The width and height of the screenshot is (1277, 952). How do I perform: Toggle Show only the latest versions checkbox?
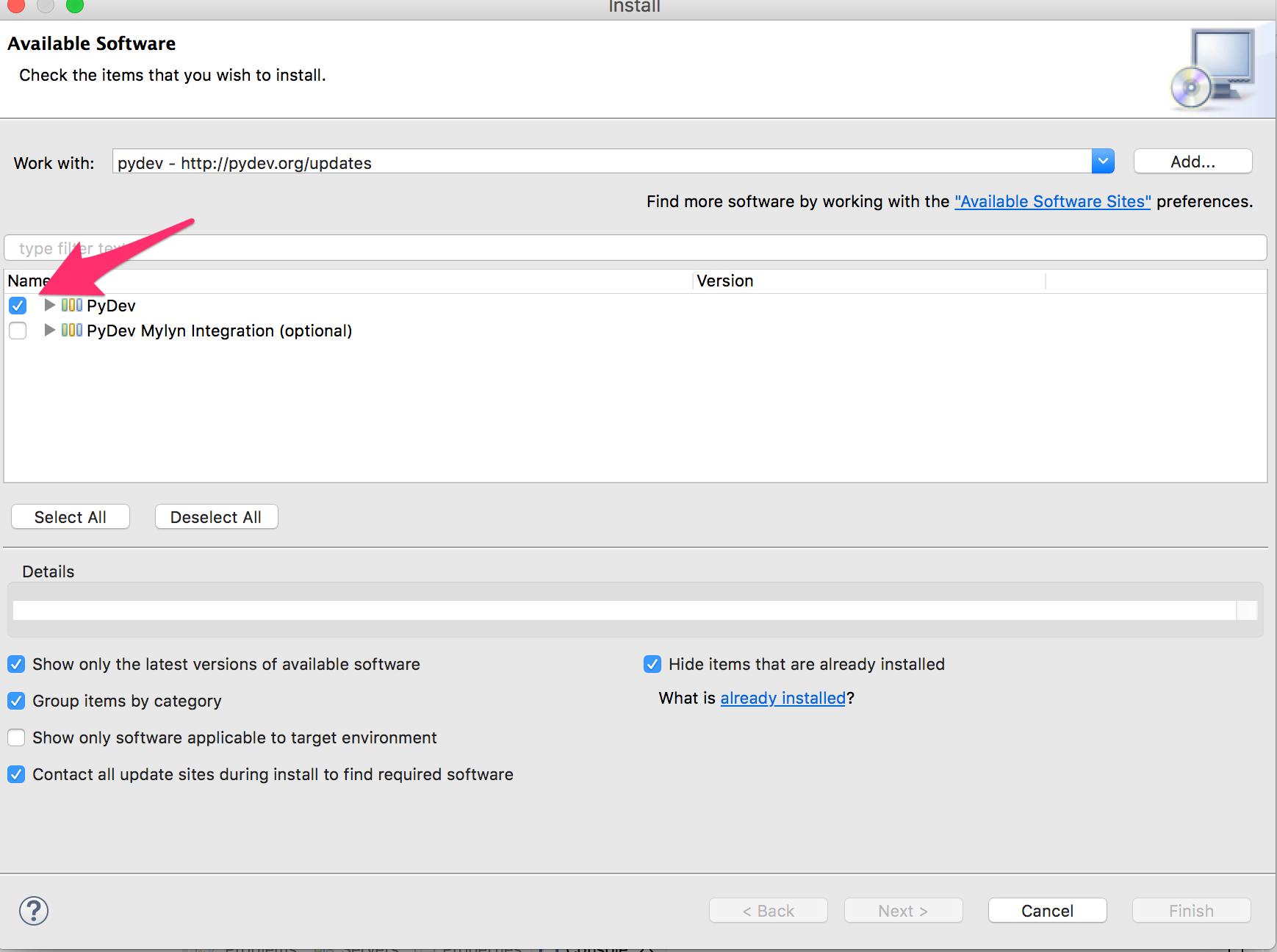[x=16, y=664]
